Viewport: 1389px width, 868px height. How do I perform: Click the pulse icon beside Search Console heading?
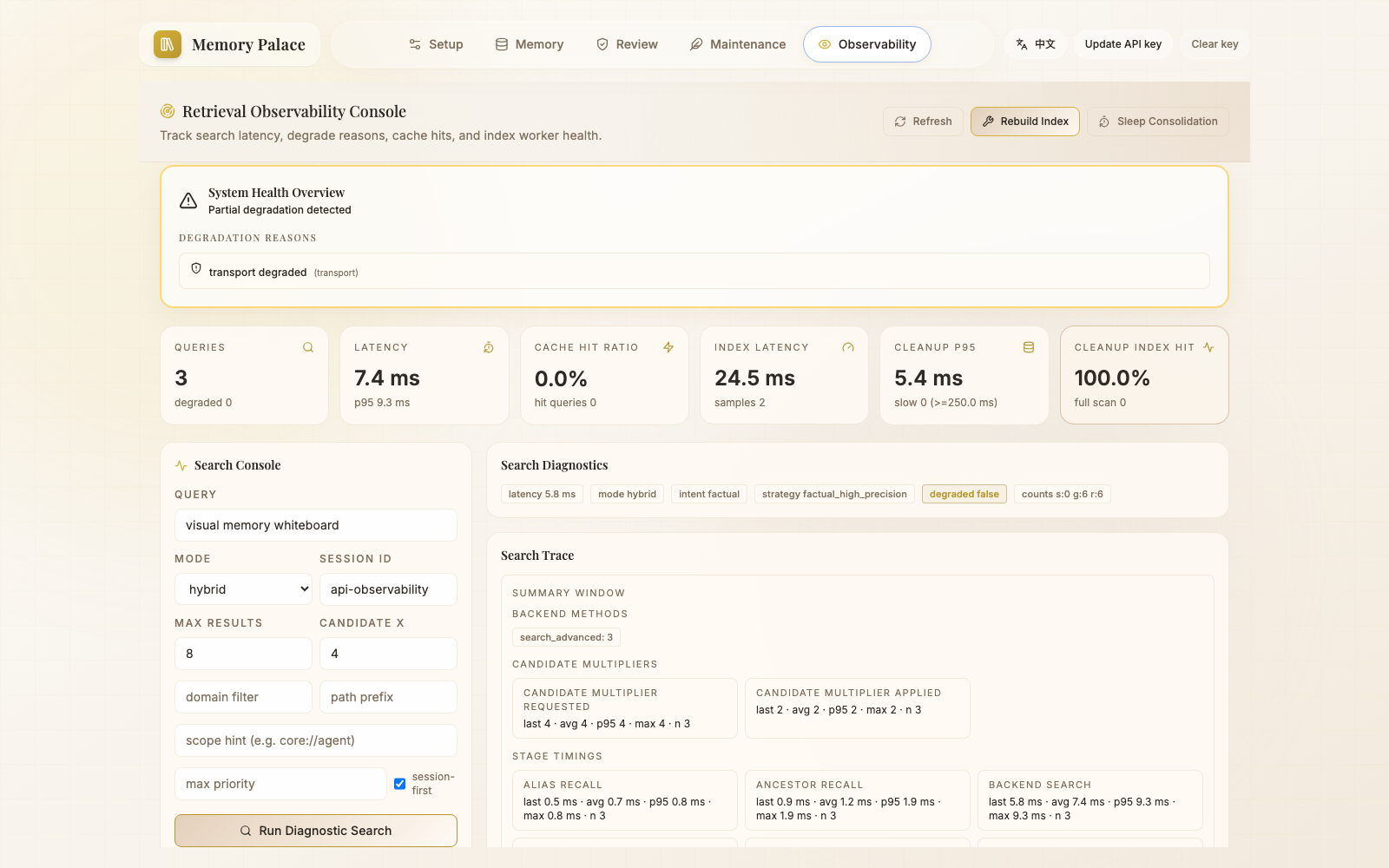click(x=181, y=465)
